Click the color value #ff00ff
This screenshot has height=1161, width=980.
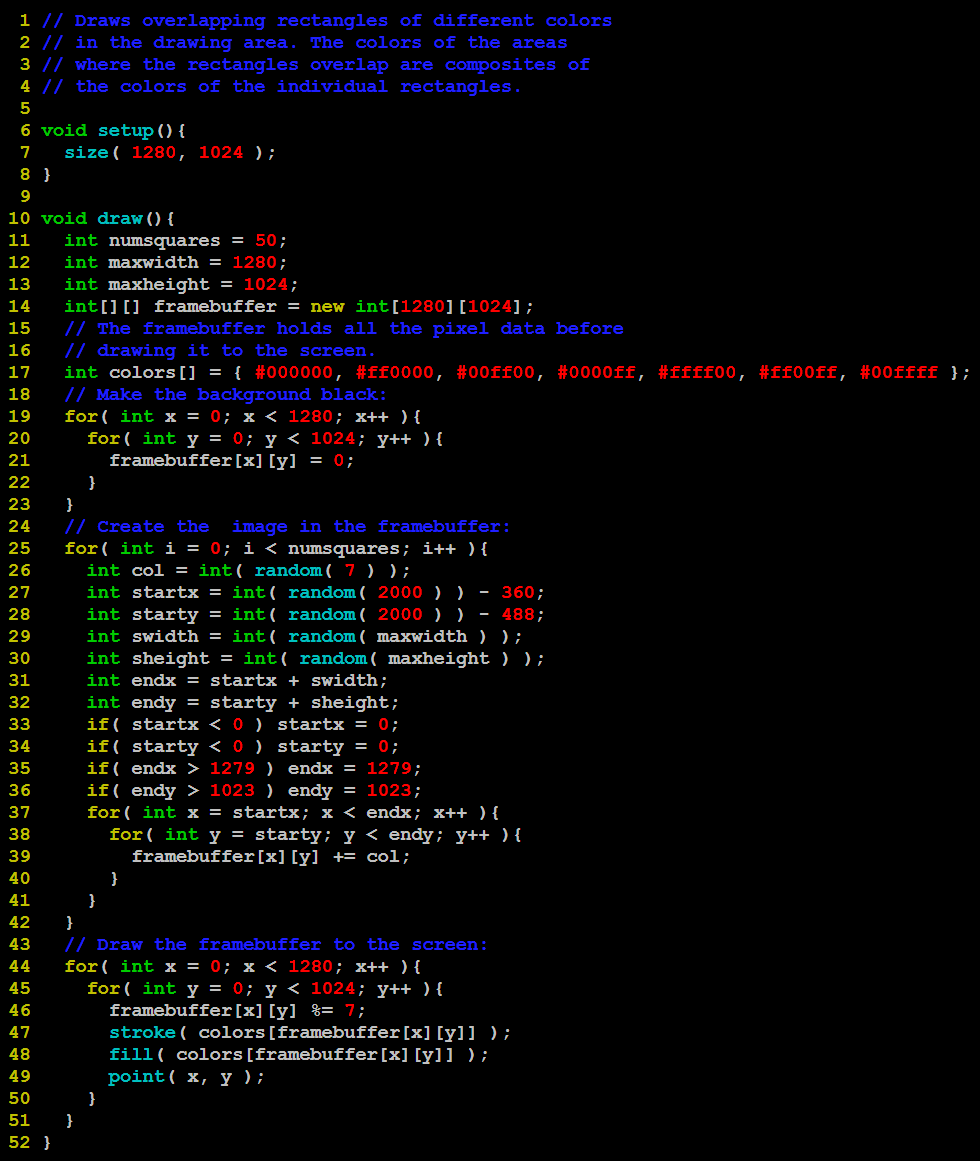tap(797, 372)
